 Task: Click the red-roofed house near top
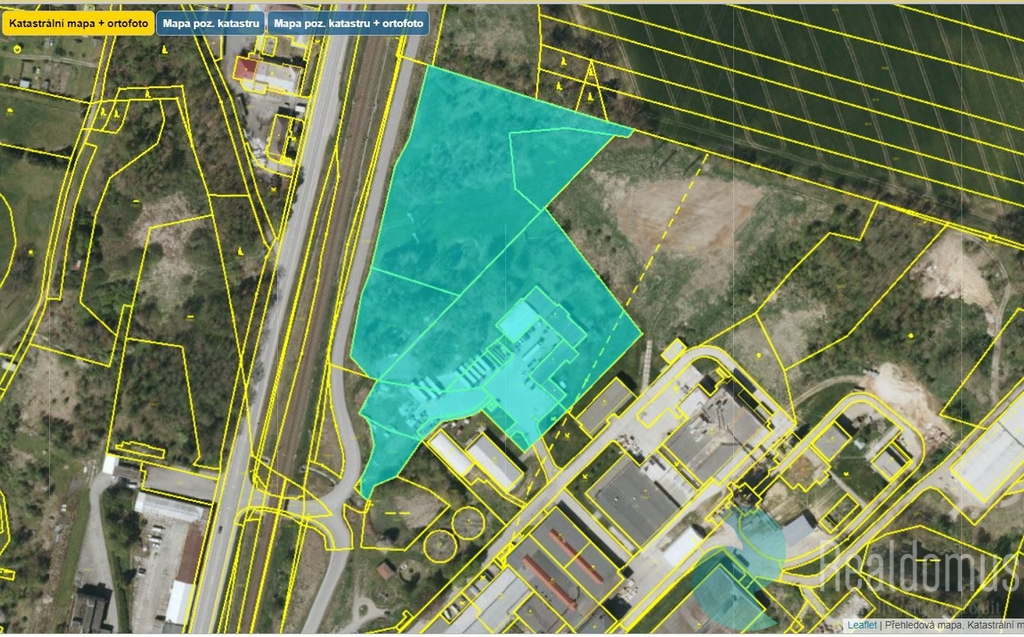pyautogui.click(x=246, y=69)
